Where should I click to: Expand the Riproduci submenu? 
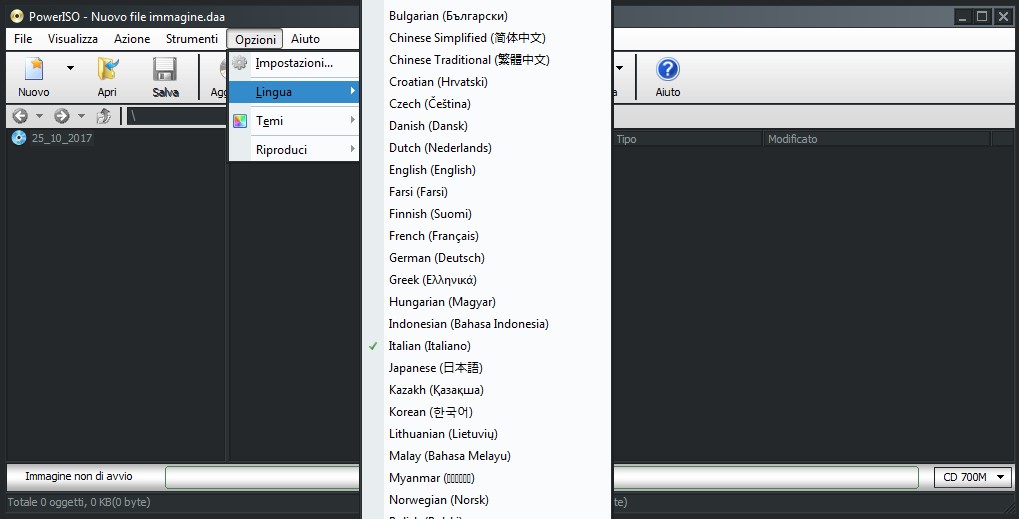click(294, 149)
